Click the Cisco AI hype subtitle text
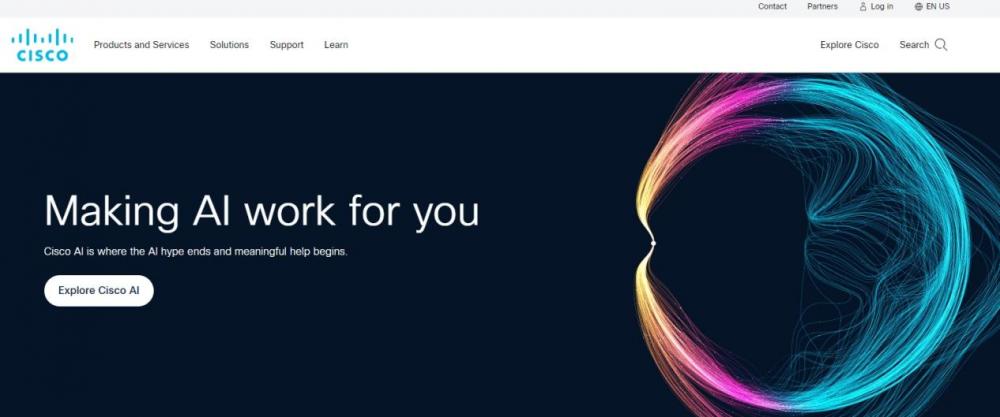 pyautogui.click(x=196, y=251)
